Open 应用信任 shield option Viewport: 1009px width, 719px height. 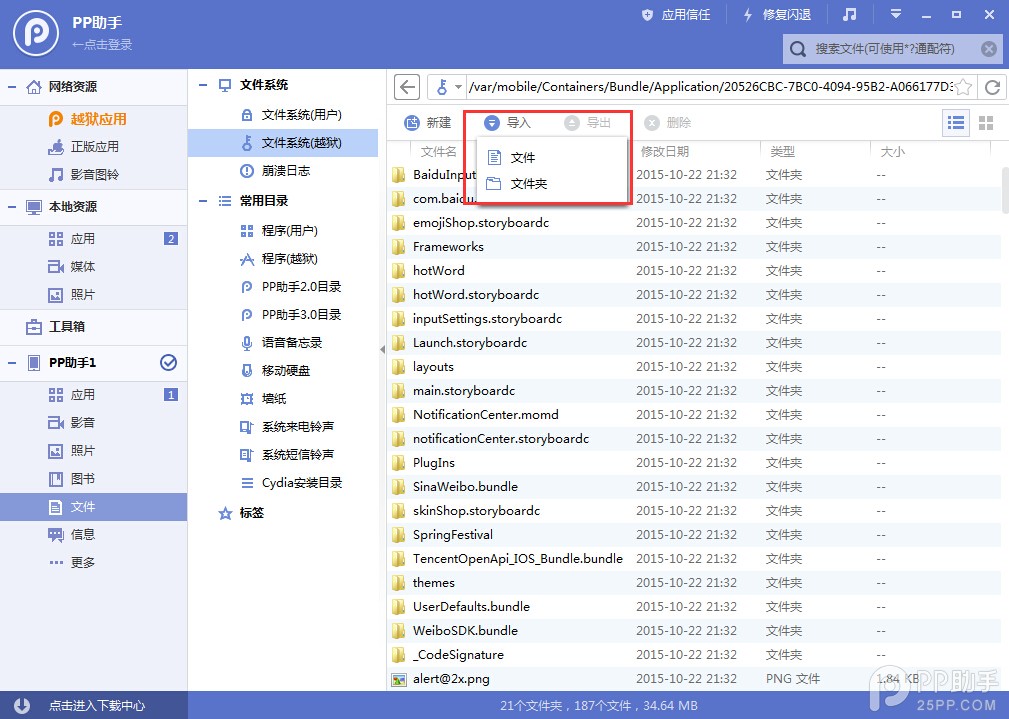tap(676, 15)
